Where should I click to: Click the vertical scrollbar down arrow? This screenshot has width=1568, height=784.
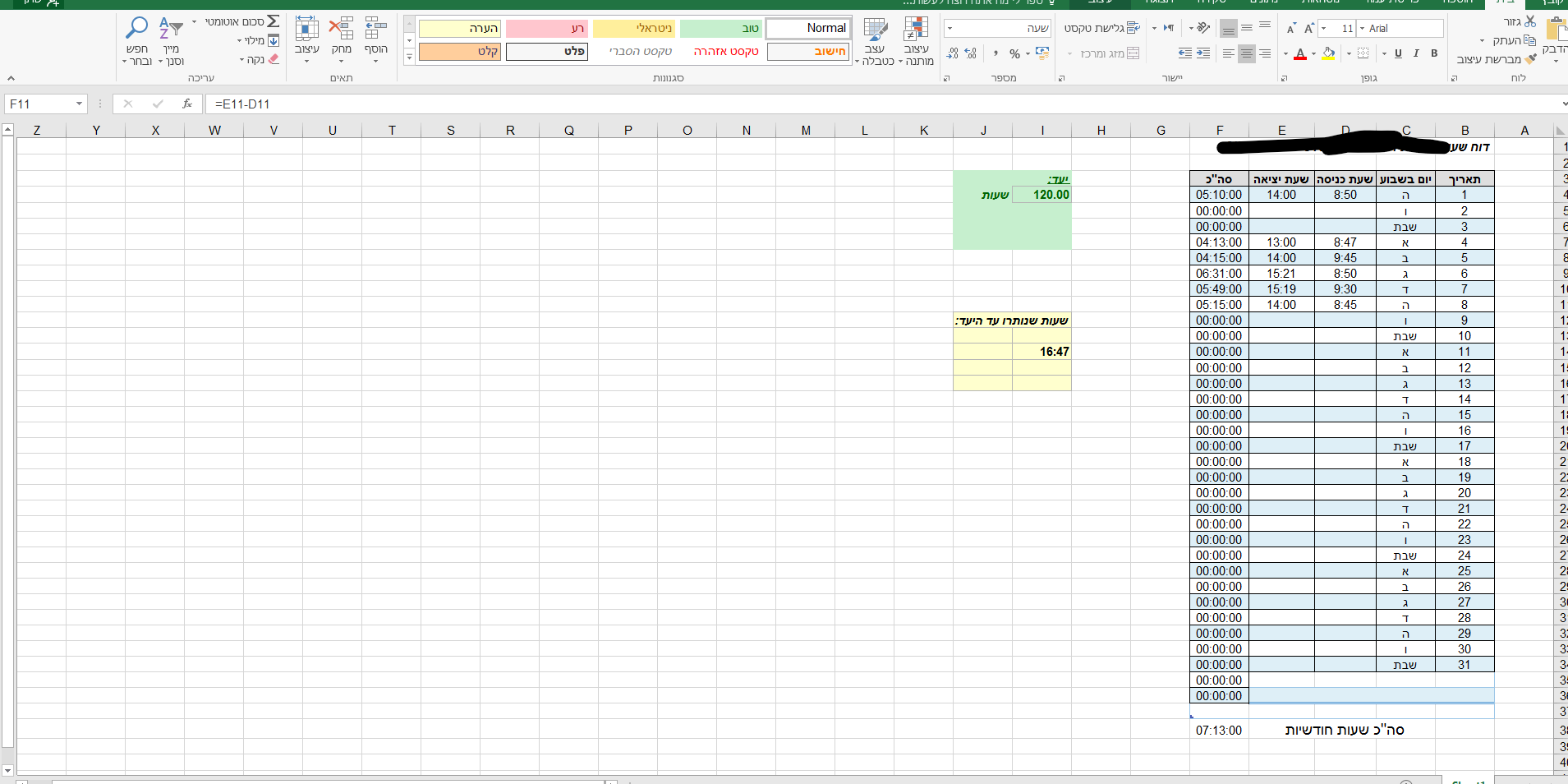(x=7, y=771)
